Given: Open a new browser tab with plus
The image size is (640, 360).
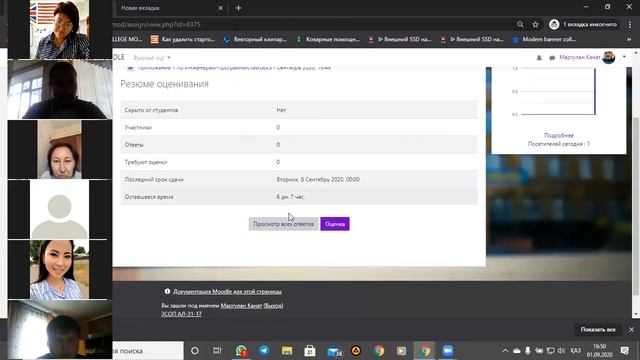Looking at the screenshot, I should click(239, 8).
